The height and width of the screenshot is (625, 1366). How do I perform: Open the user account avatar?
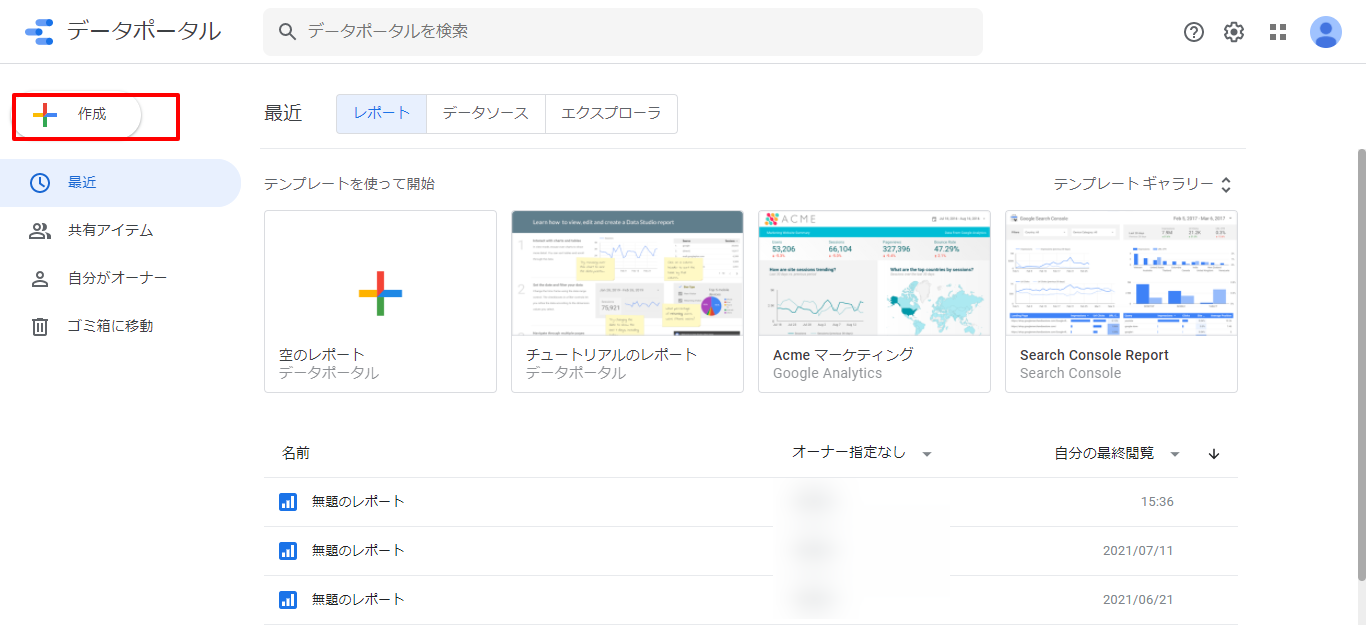(x=1326, y=32)
